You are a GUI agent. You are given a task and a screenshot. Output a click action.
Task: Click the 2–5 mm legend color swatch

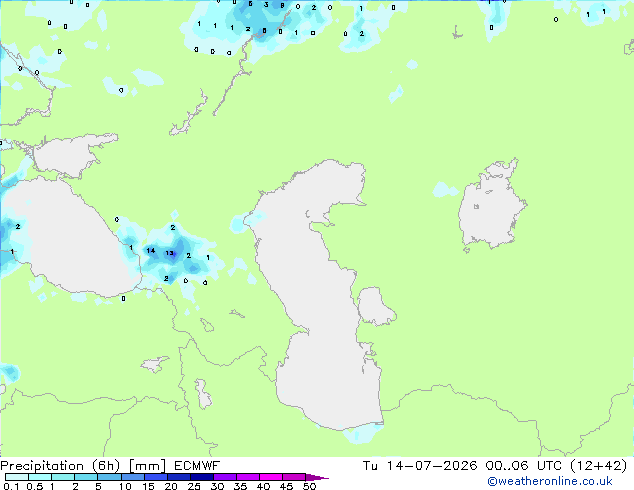pos(86,477)
